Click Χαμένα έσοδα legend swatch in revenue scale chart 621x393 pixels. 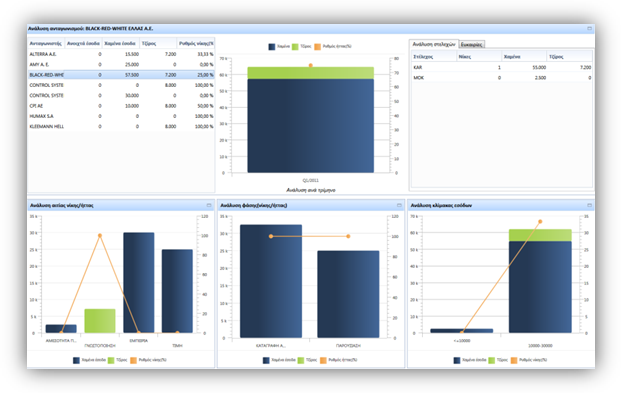pos(457,360)
